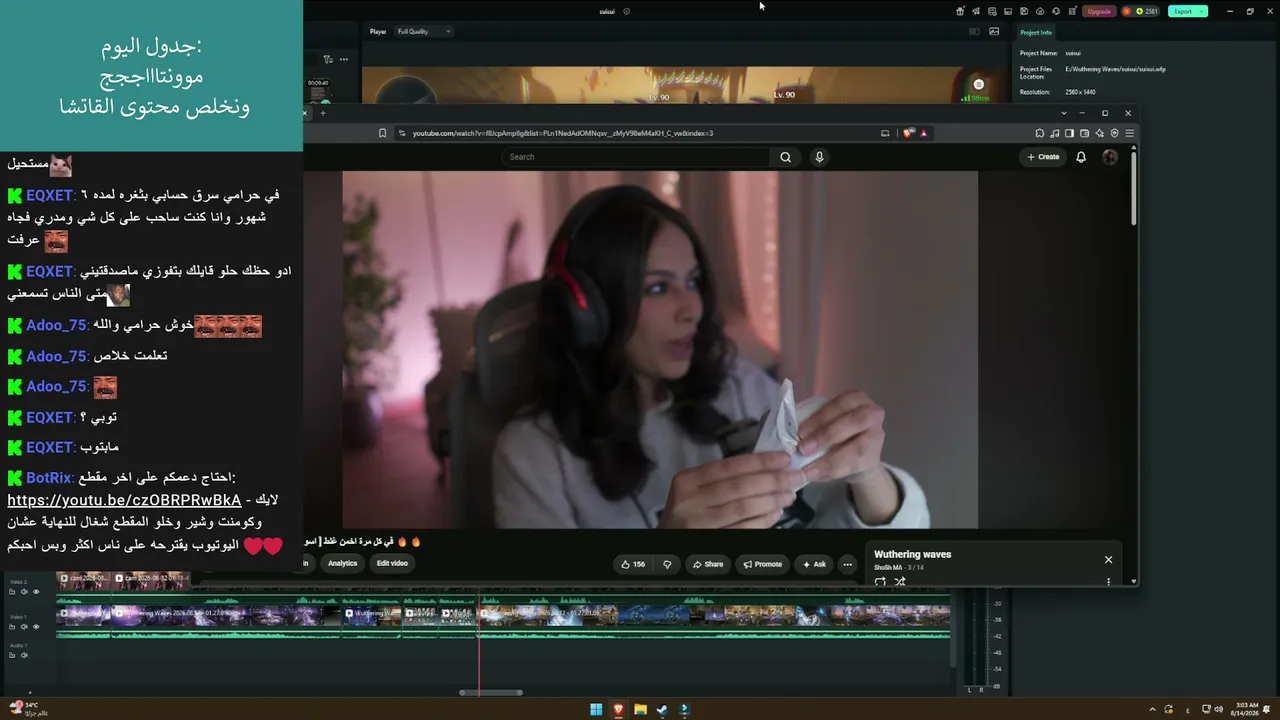Click the Edit video button

(x=392, y=563)
